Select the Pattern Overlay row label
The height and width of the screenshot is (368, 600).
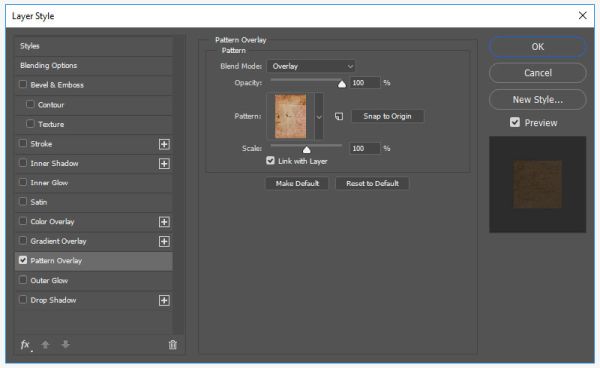[56, 261]
